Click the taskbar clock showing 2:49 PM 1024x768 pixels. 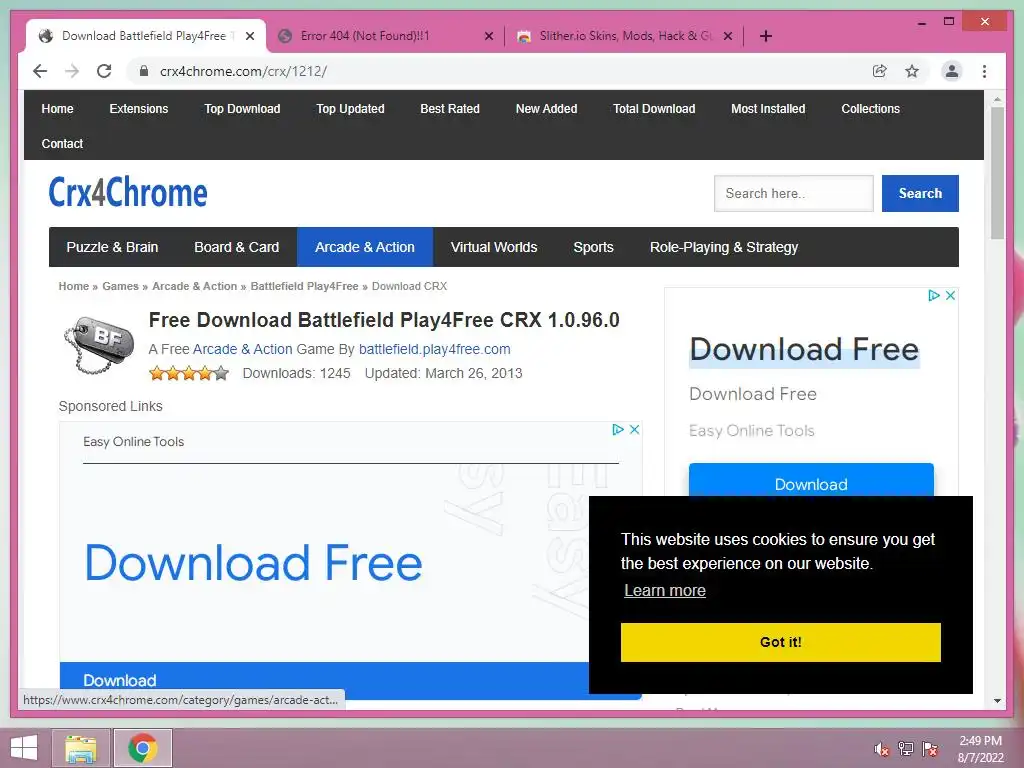click(980, 749)
